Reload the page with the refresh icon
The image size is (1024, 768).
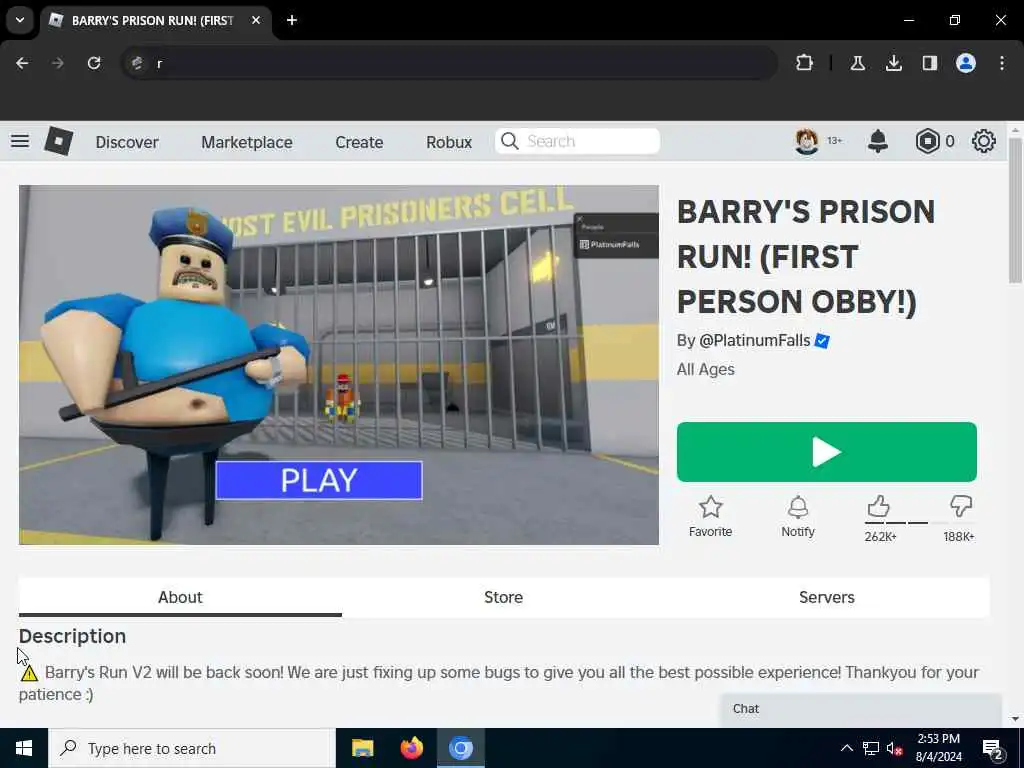(94, 63)
